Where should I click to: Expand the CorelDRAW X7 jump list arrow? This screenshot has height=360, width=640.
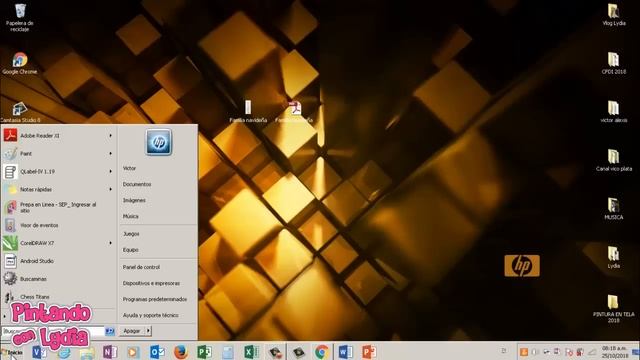pyautogui.click(x=111, y=243)
